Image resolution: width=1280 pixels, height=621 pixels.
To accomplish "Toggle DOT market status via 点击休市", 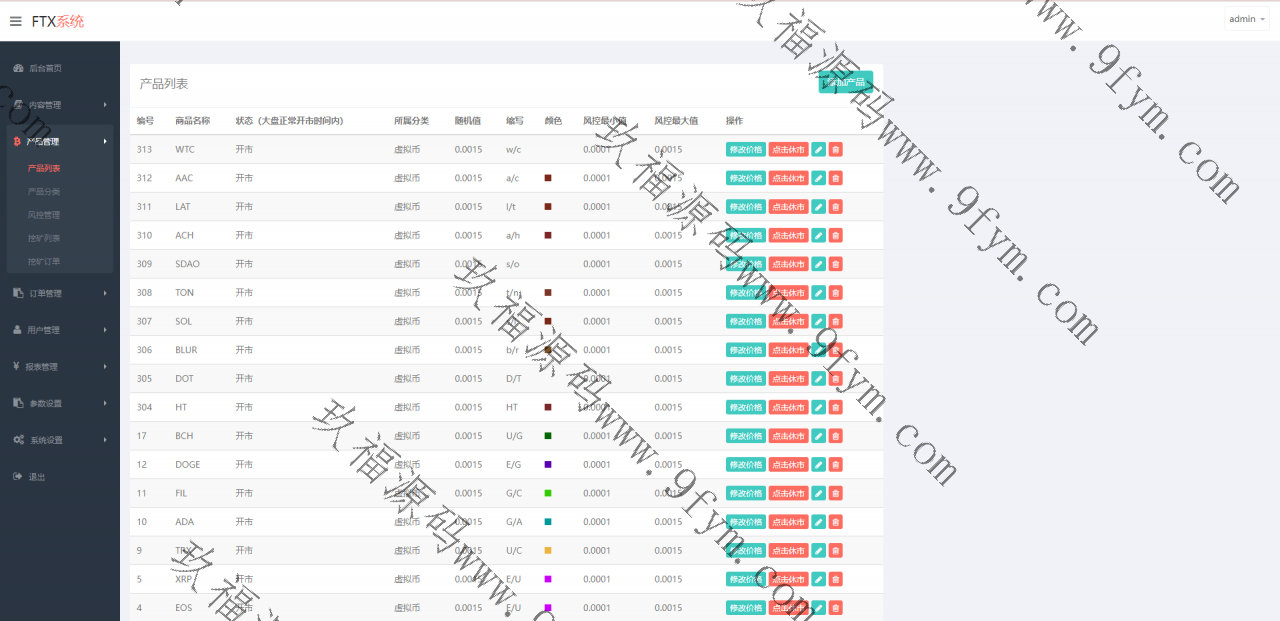I will coord(789,379).
